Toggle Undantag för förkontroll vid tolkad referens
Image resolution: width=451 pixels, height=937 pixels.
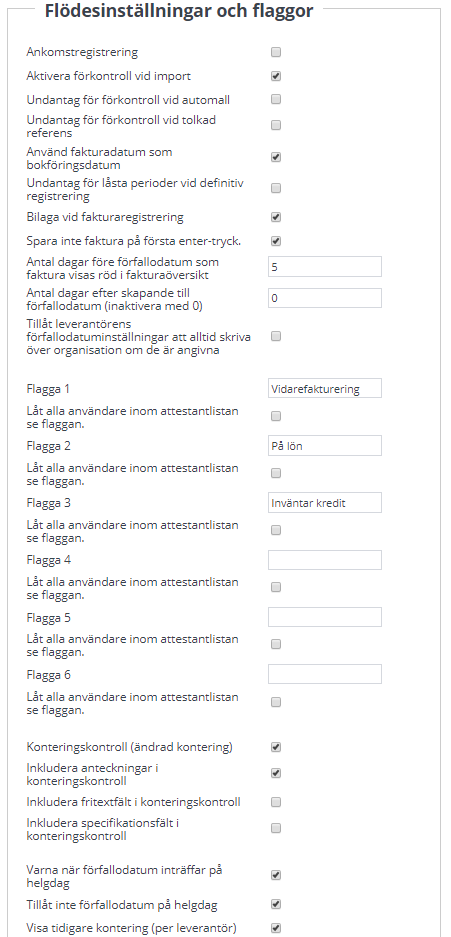coord(276,125)
